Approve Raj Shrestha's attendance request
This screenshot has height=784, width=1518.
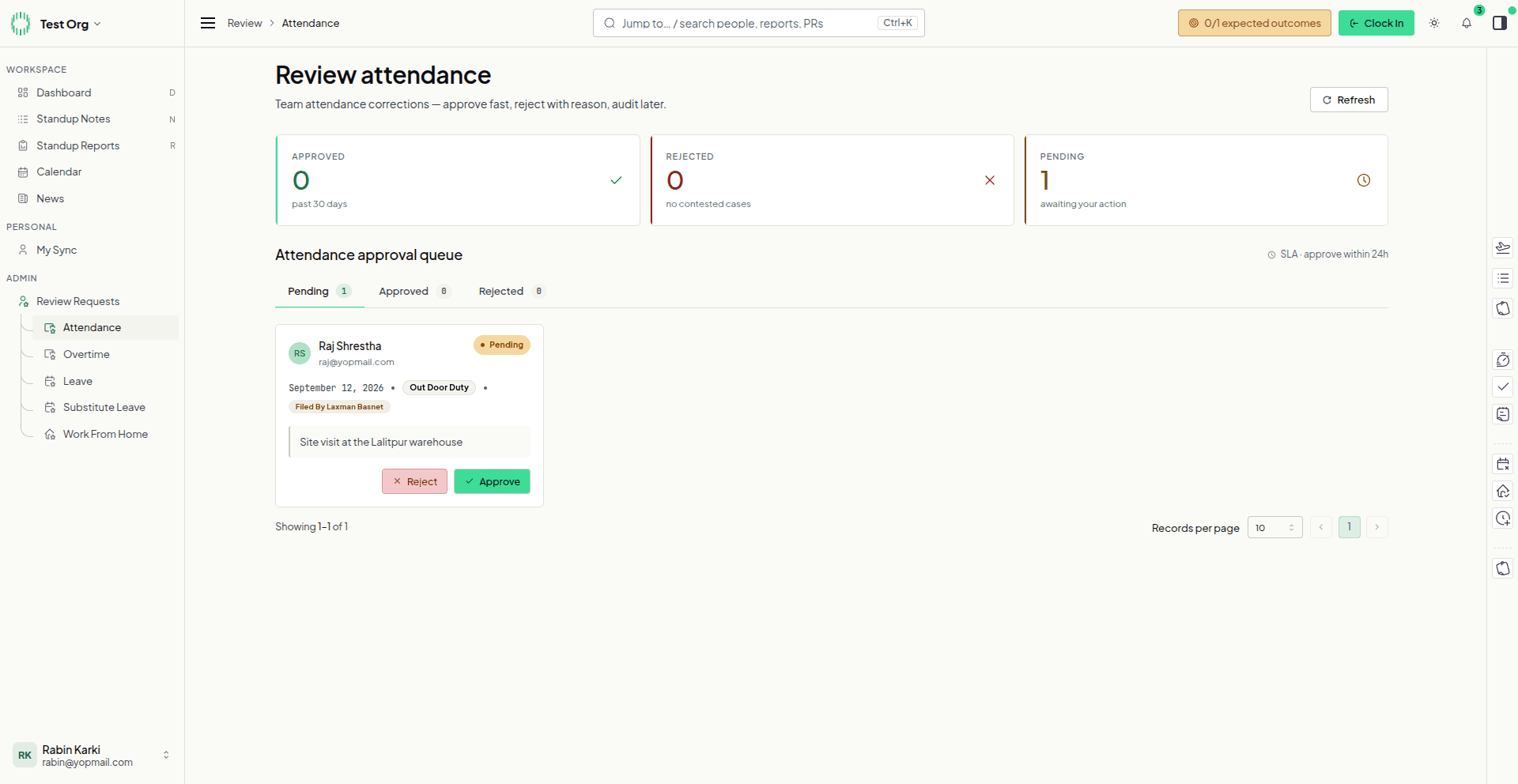492,481
